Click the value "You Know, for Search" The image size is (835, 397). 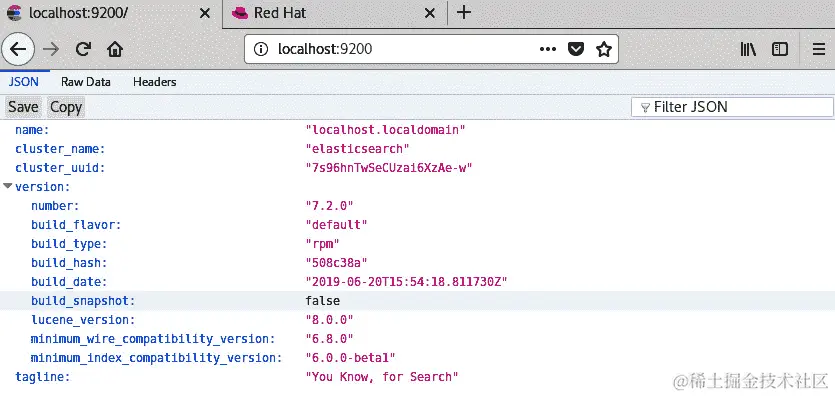pyautogui.click(x=382, y=377)
